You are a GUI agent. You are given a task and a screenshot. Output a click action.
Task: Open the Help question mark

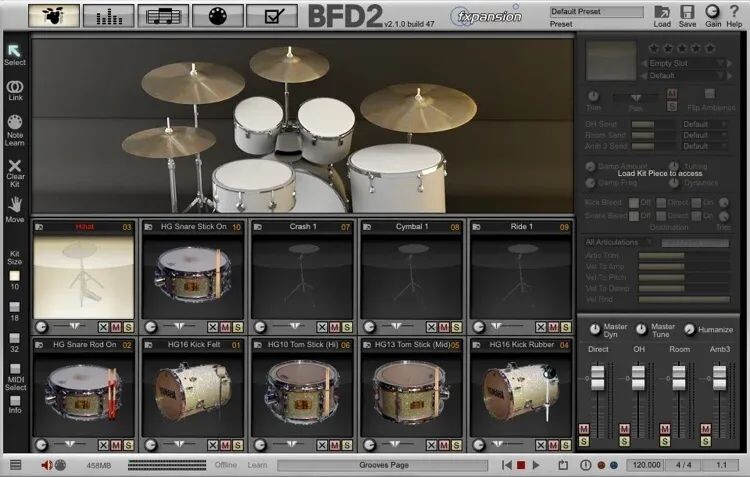point(734,11)
